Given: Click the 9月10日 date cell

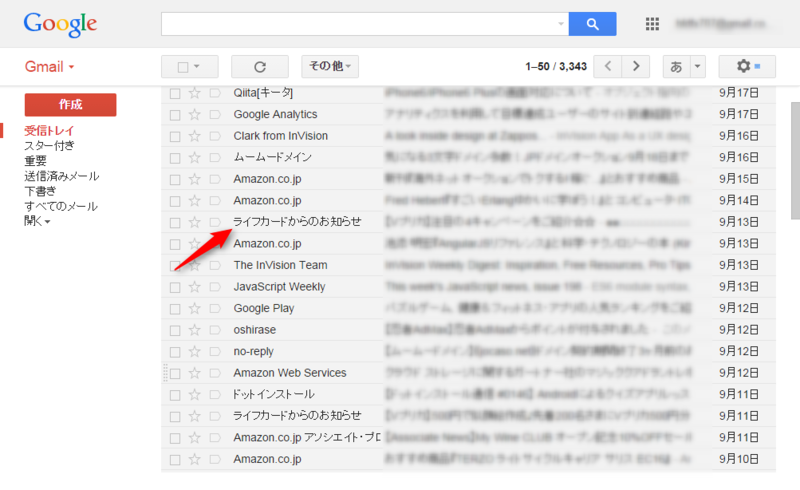Looking at the screenshot, I should pos(739,459).
